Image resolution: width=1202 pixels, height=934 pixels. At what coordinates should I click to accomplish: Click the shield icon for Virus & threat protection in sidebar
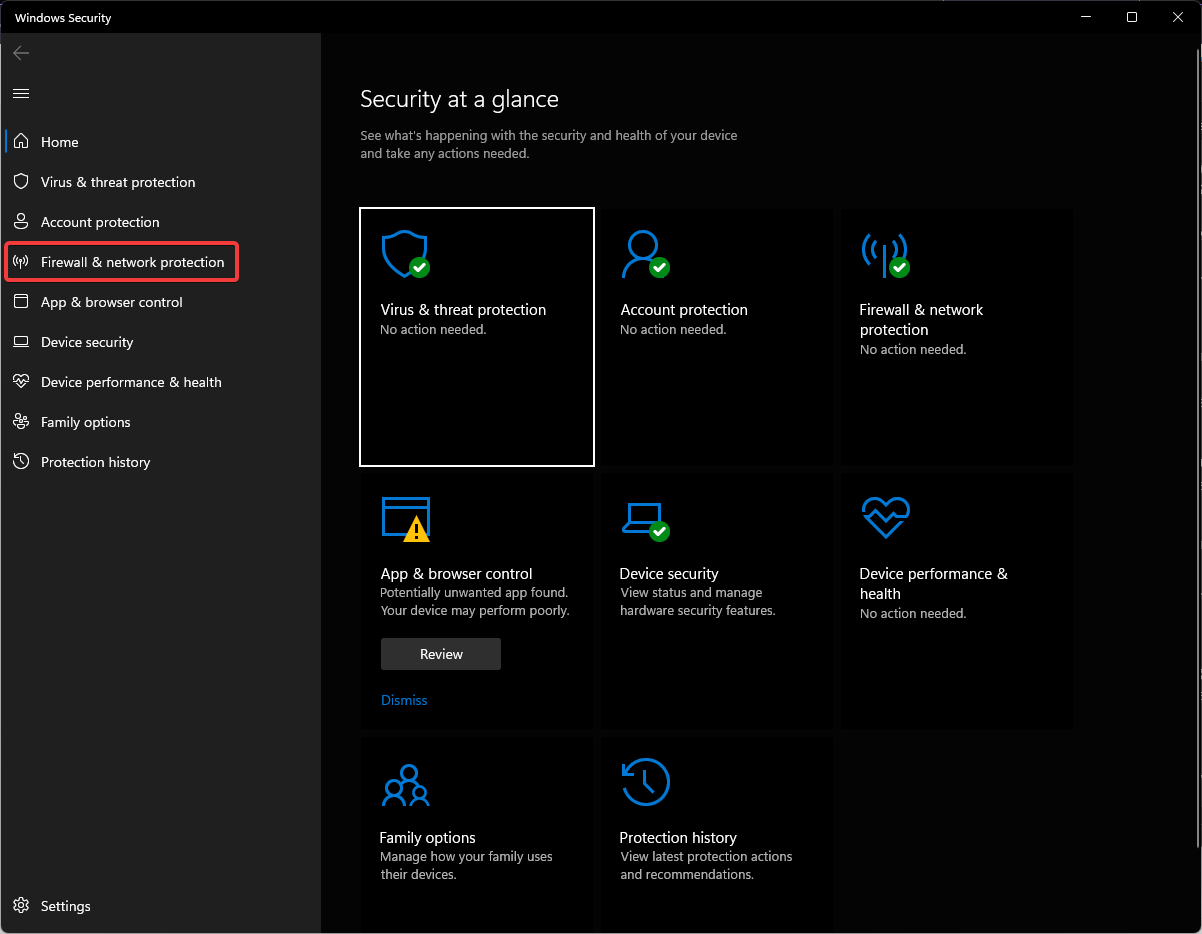(21, 182)
